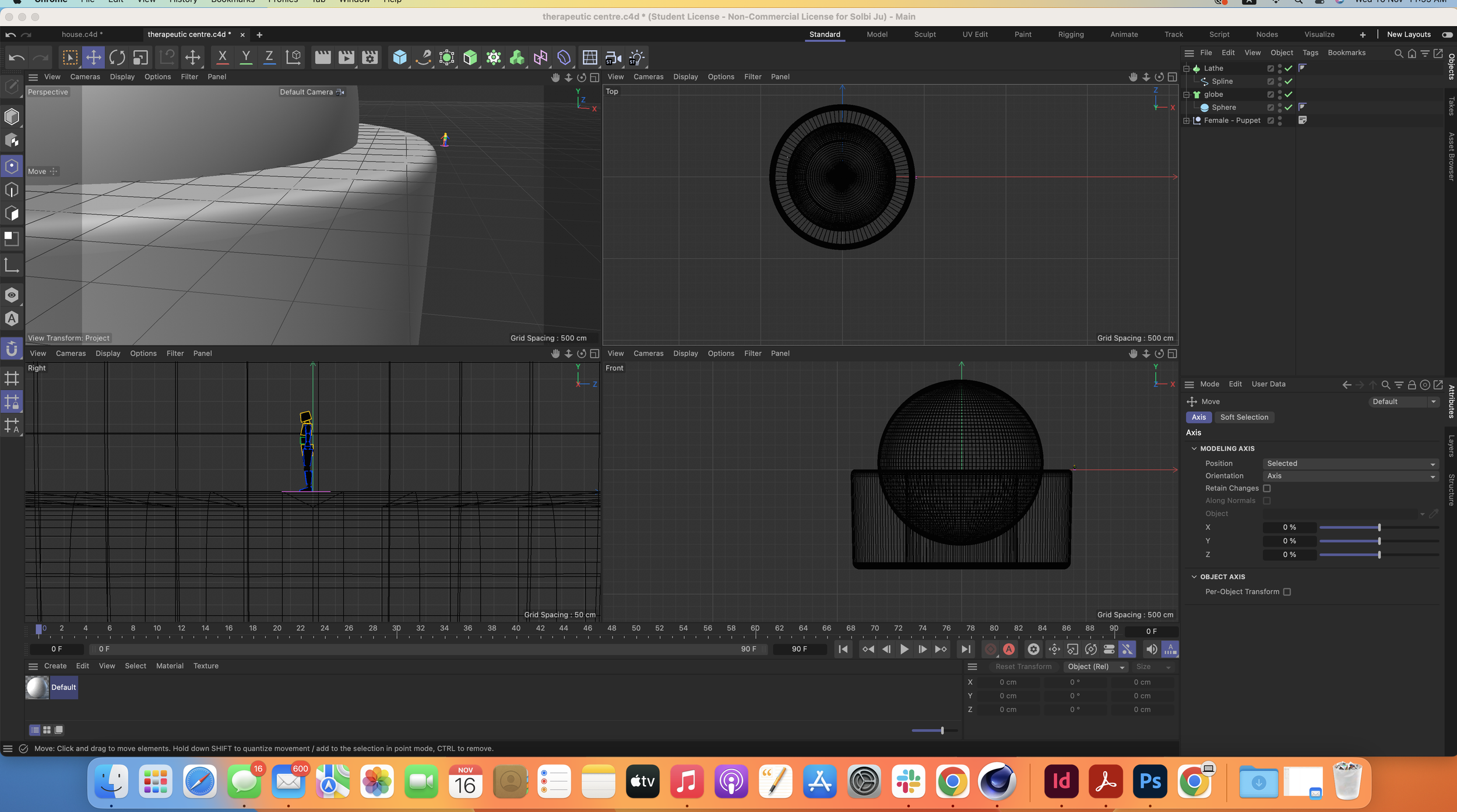The height and width of the screenshot is (812, 1457).
Task: Open Edit Render Settings icon
Action: (370, 58)
